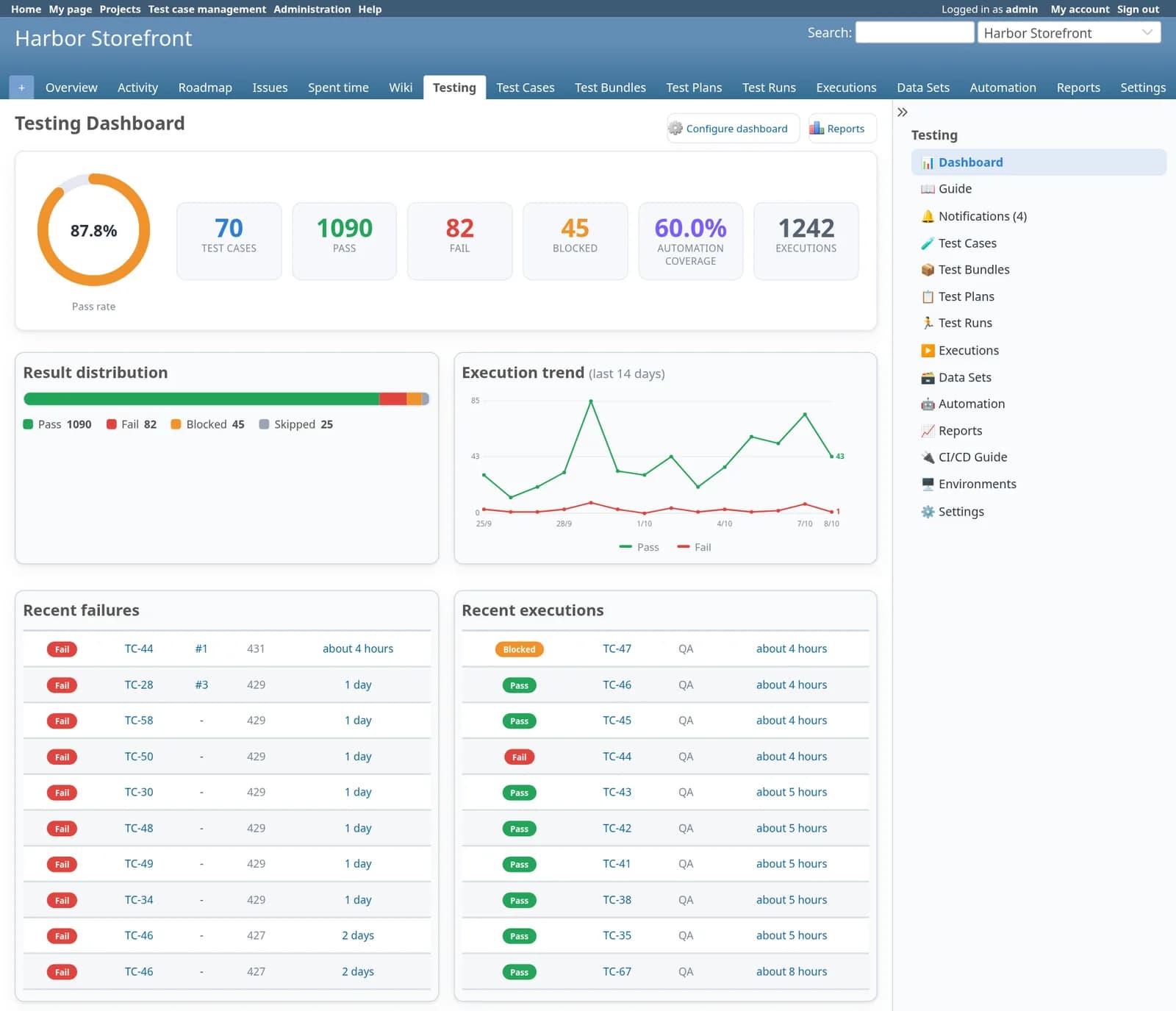Click the Test Plans clipboard icon
Screen dimensions: 1176x1011
click(x=928, y=297)
